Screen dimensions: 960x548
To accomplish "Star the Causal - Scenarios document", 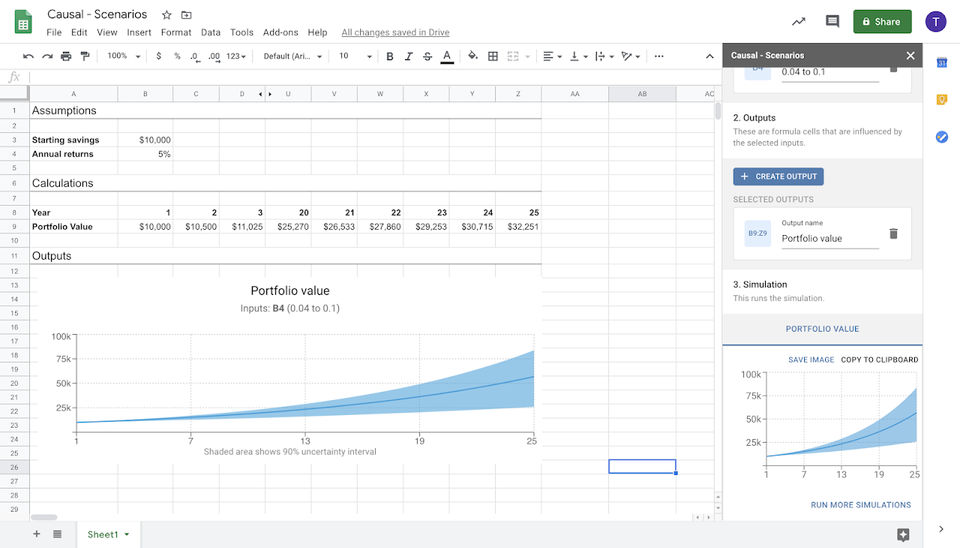I will point(167,15).
